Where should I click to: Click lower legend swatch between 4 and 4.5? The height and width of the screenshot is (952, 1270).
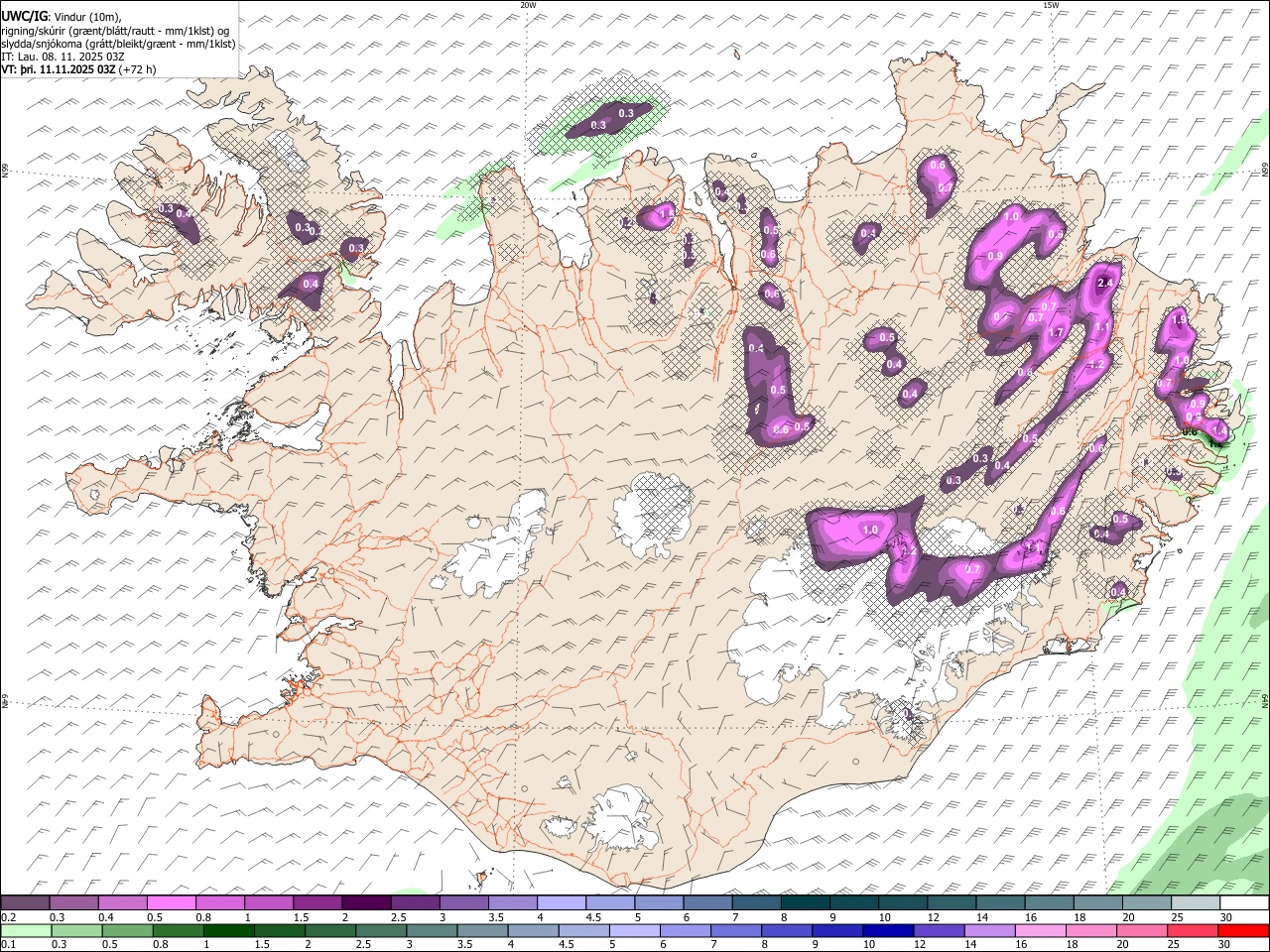pyautogui.click(x=533, y=931)
